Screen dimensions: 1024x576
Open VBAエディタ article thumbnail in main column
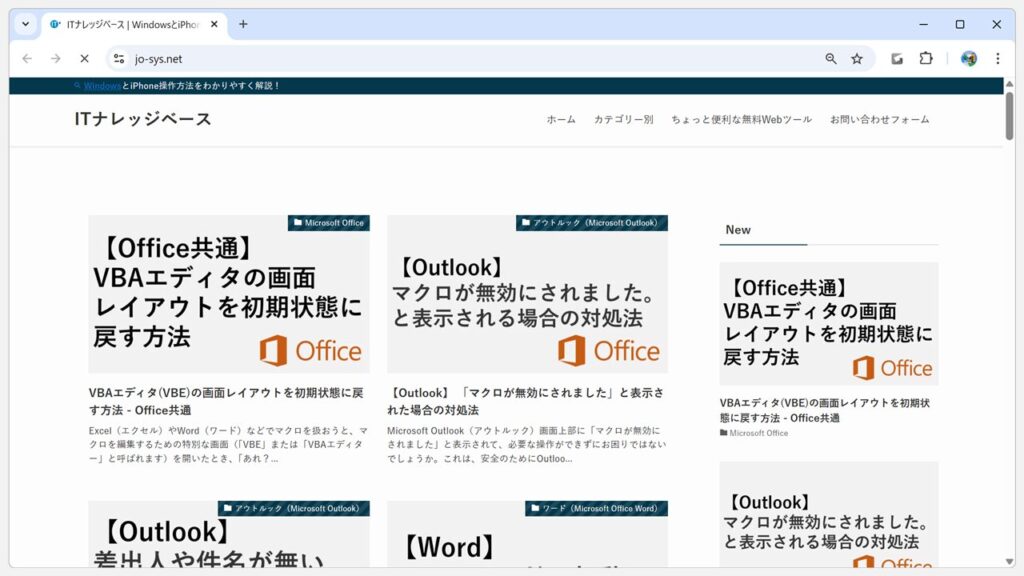coord(229,294)
